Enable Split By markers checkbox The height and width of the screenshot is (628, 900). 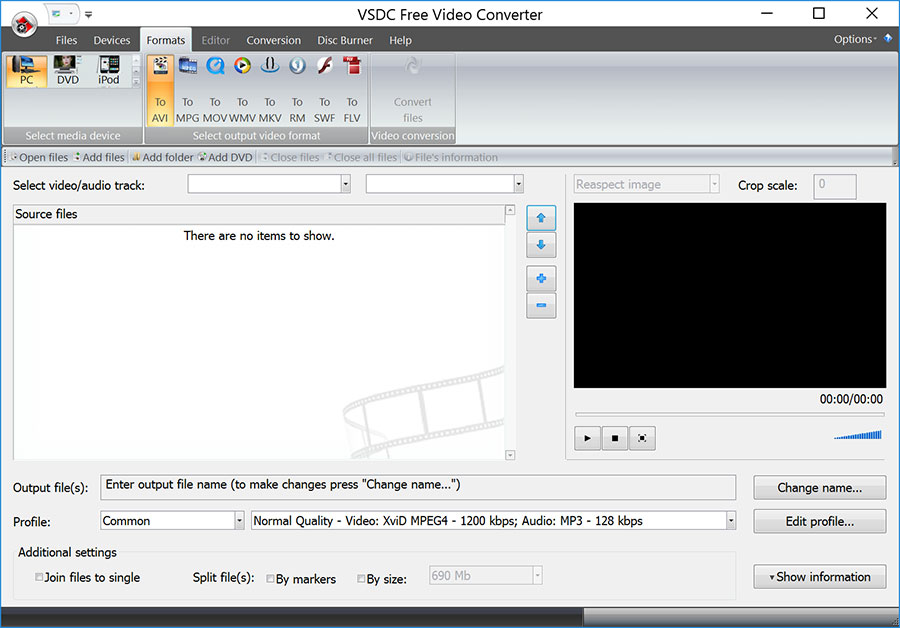point(270,579)
